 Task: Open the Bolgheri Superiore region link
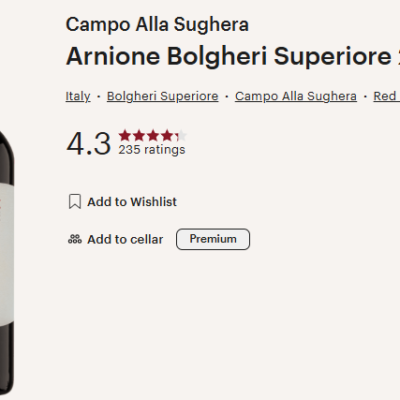tap(163, 96)
